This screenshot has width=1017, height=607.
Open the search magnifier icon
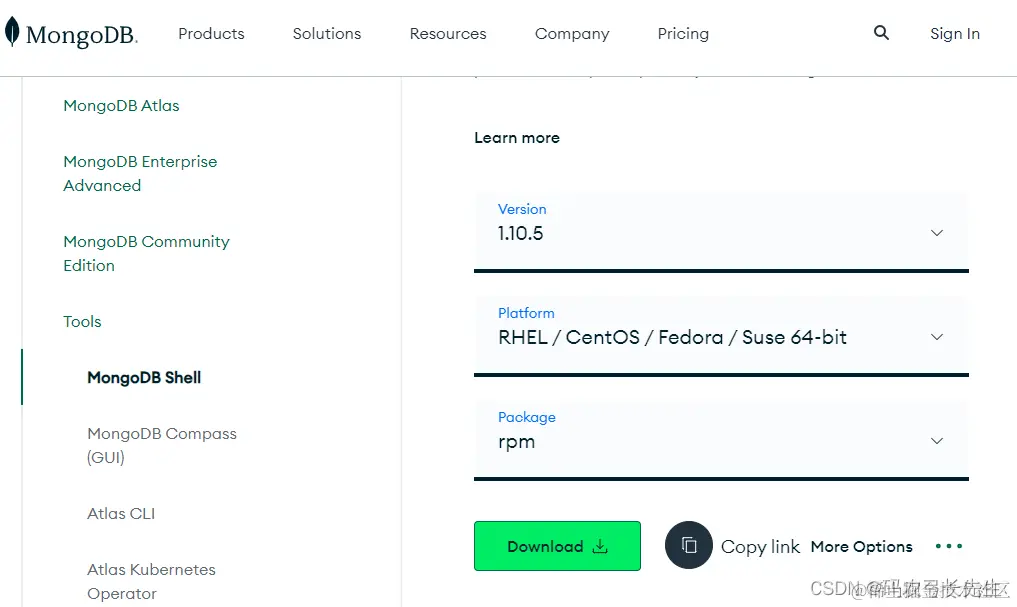click(881, 33)
